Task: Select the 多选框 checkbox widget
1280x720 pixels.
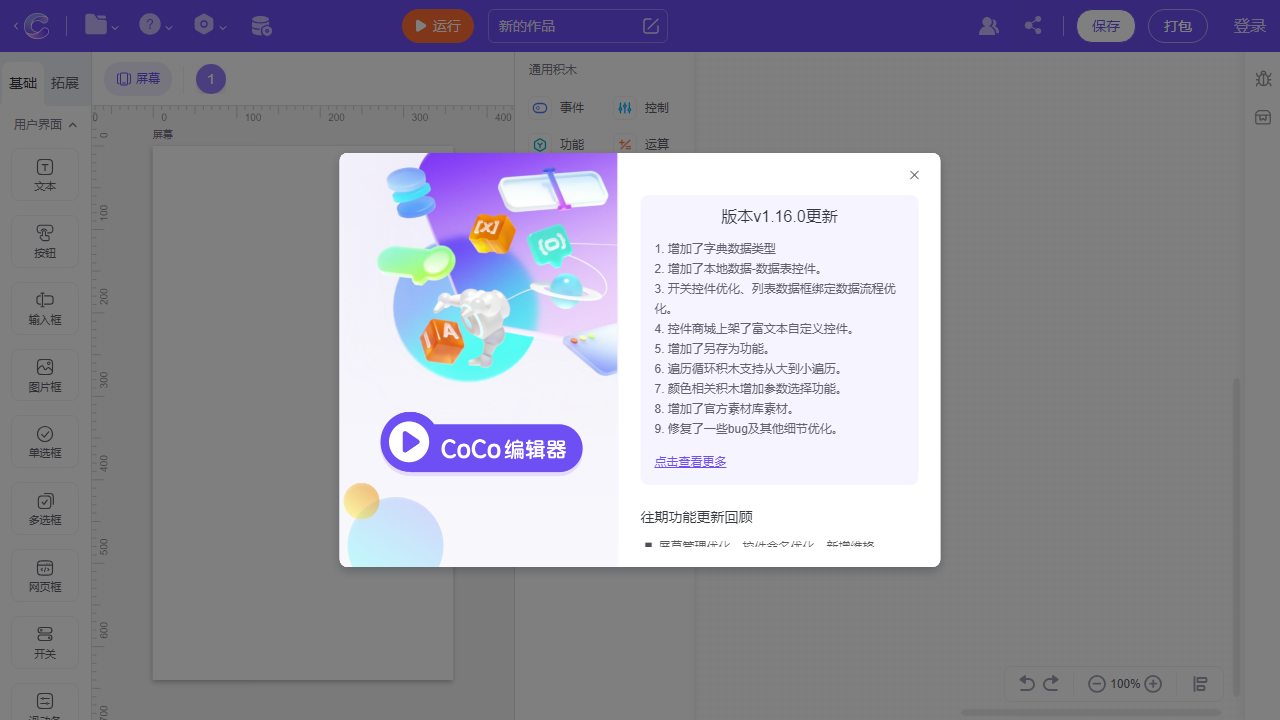Action: 45,508
